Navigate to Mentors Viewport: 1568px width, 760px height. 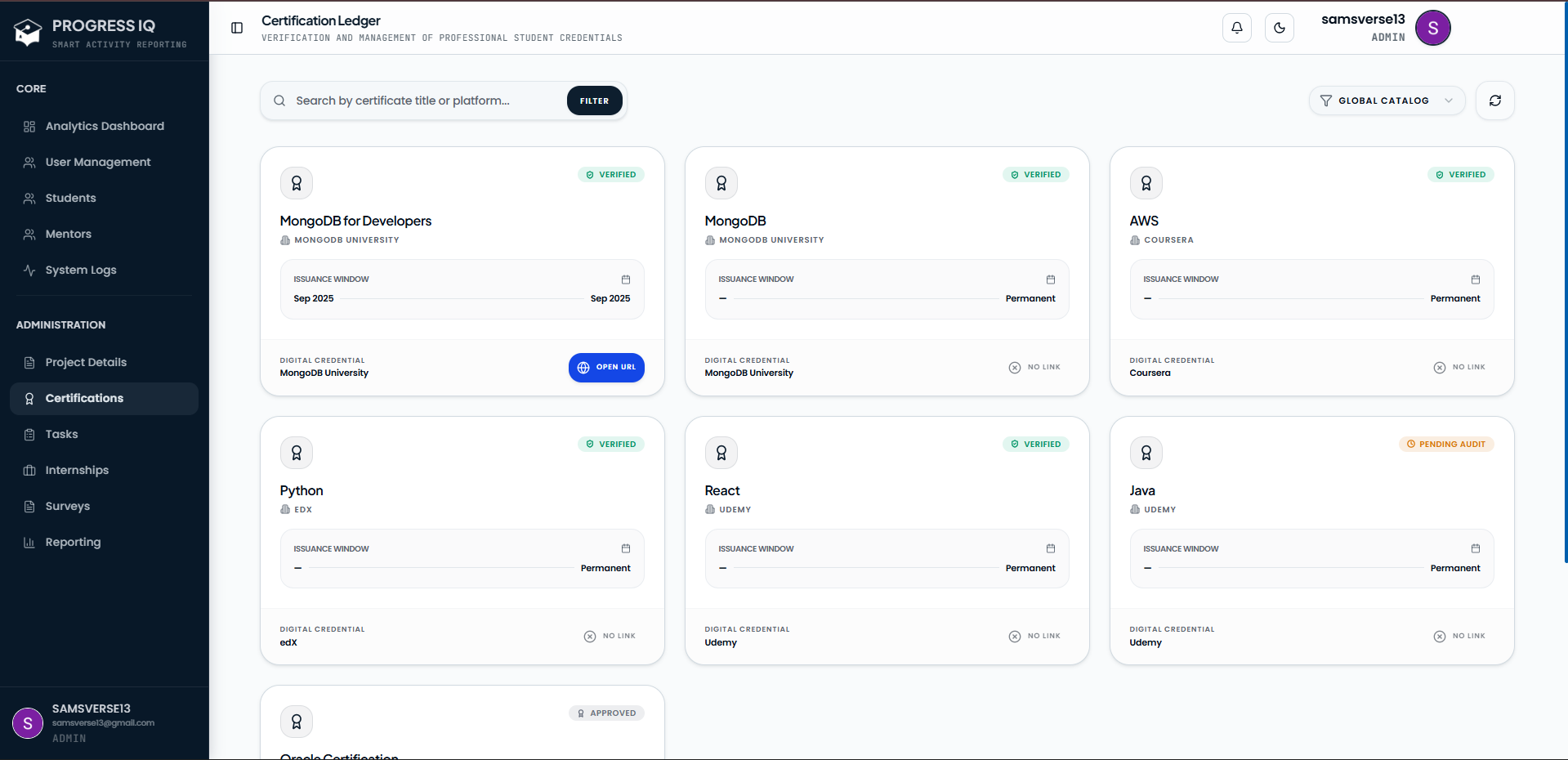click(x=104, y=234)
